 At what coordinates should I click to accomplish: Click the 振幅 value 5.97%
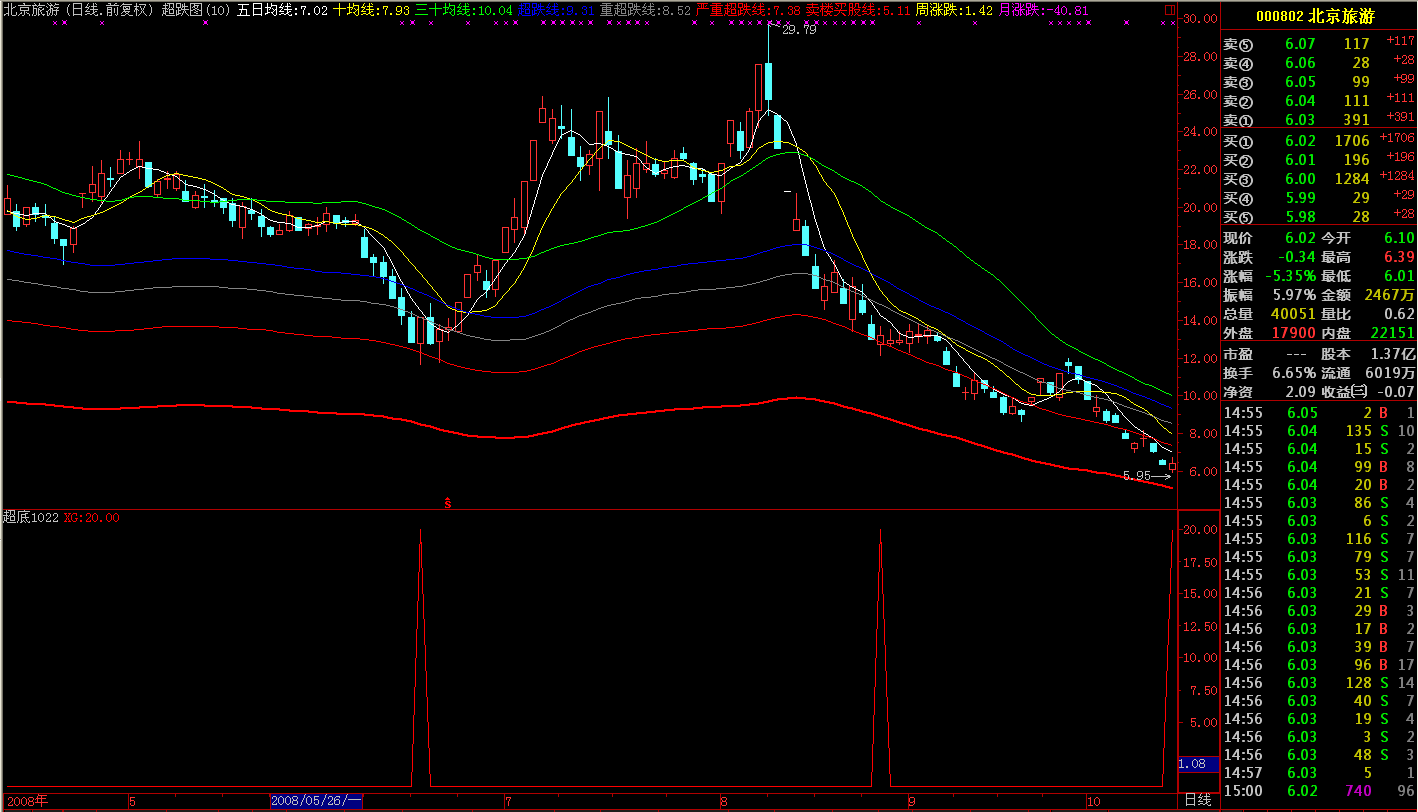click(x=1294, y=295)
